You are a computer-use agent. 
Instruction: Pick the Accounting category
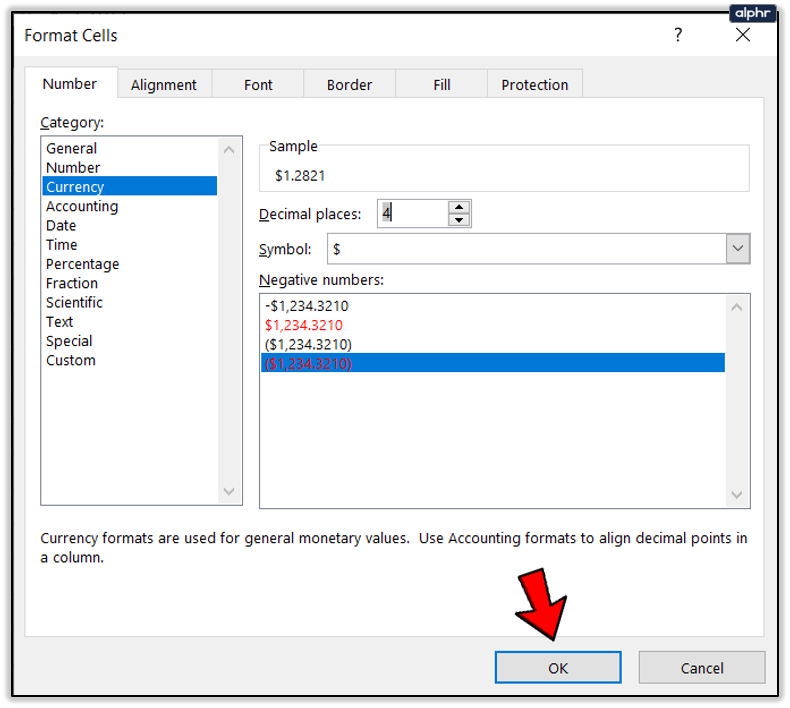(x=130, y=206)
